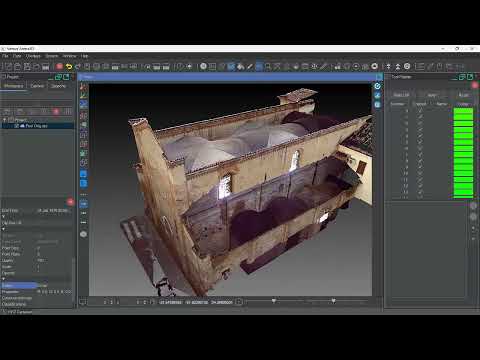The width and height of the screenshot is (480, 360).
Task: Toggle the enabled checkmark in row 10
Action: click(420, 173)
